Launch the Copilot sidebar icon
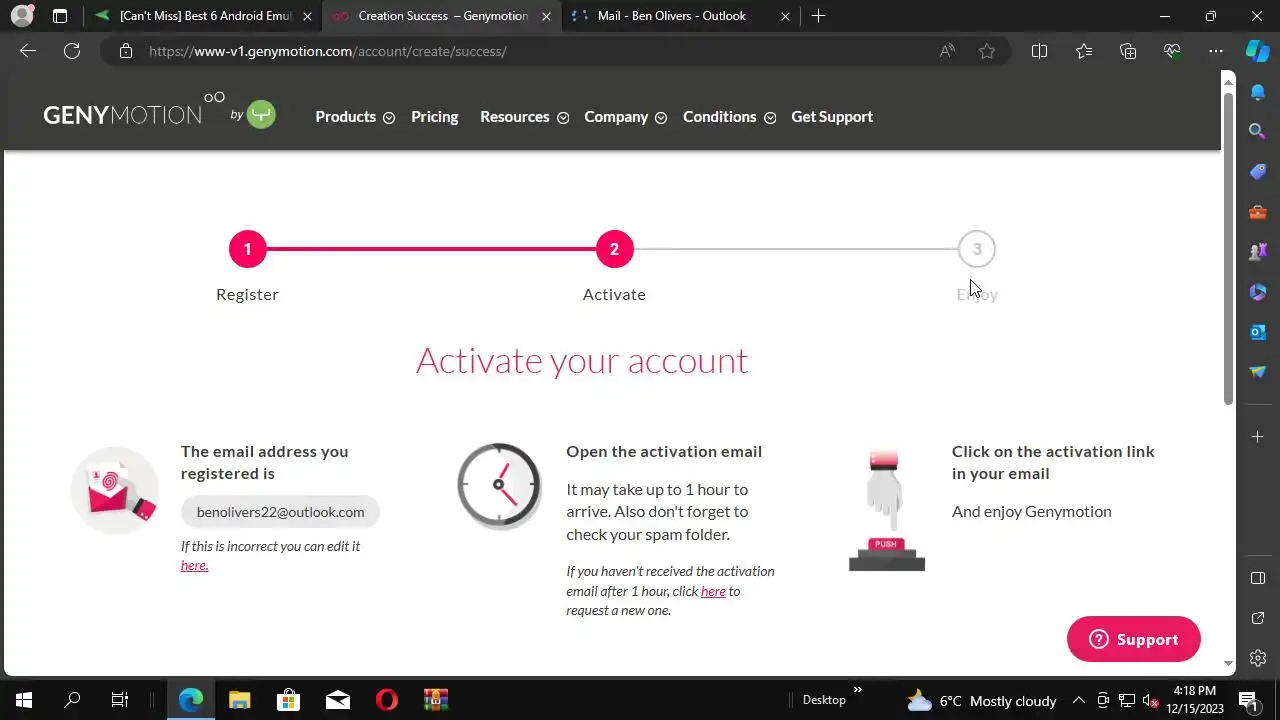 (x=1258, y=51)
